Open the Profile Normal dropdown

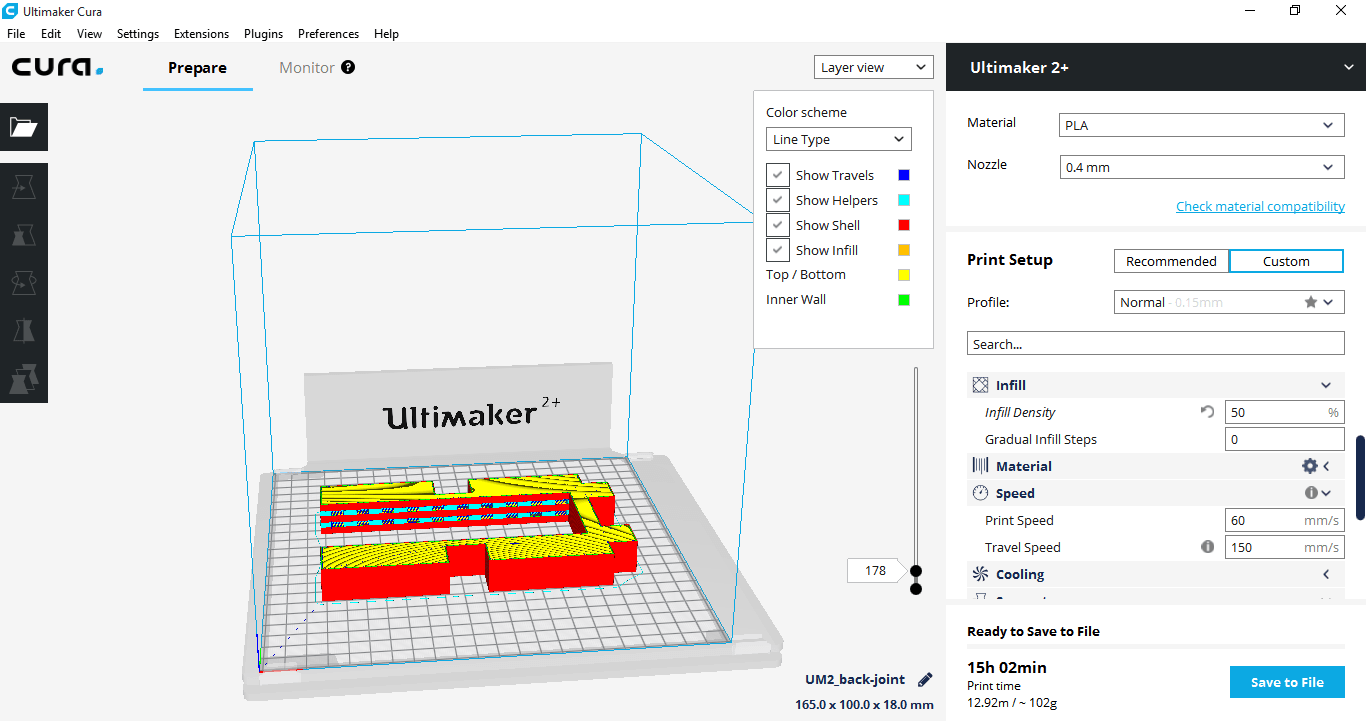pyautogui.click(x=1229, y=302)
